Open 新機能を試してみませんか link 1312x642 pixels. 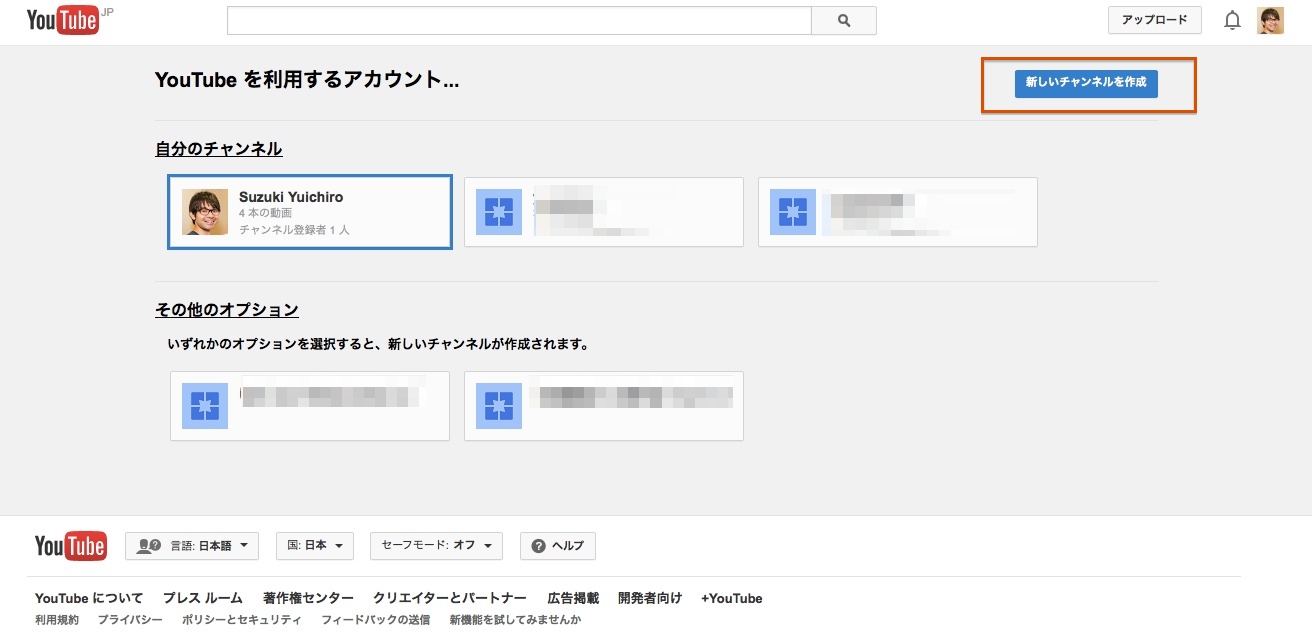[x=515, y=620]
